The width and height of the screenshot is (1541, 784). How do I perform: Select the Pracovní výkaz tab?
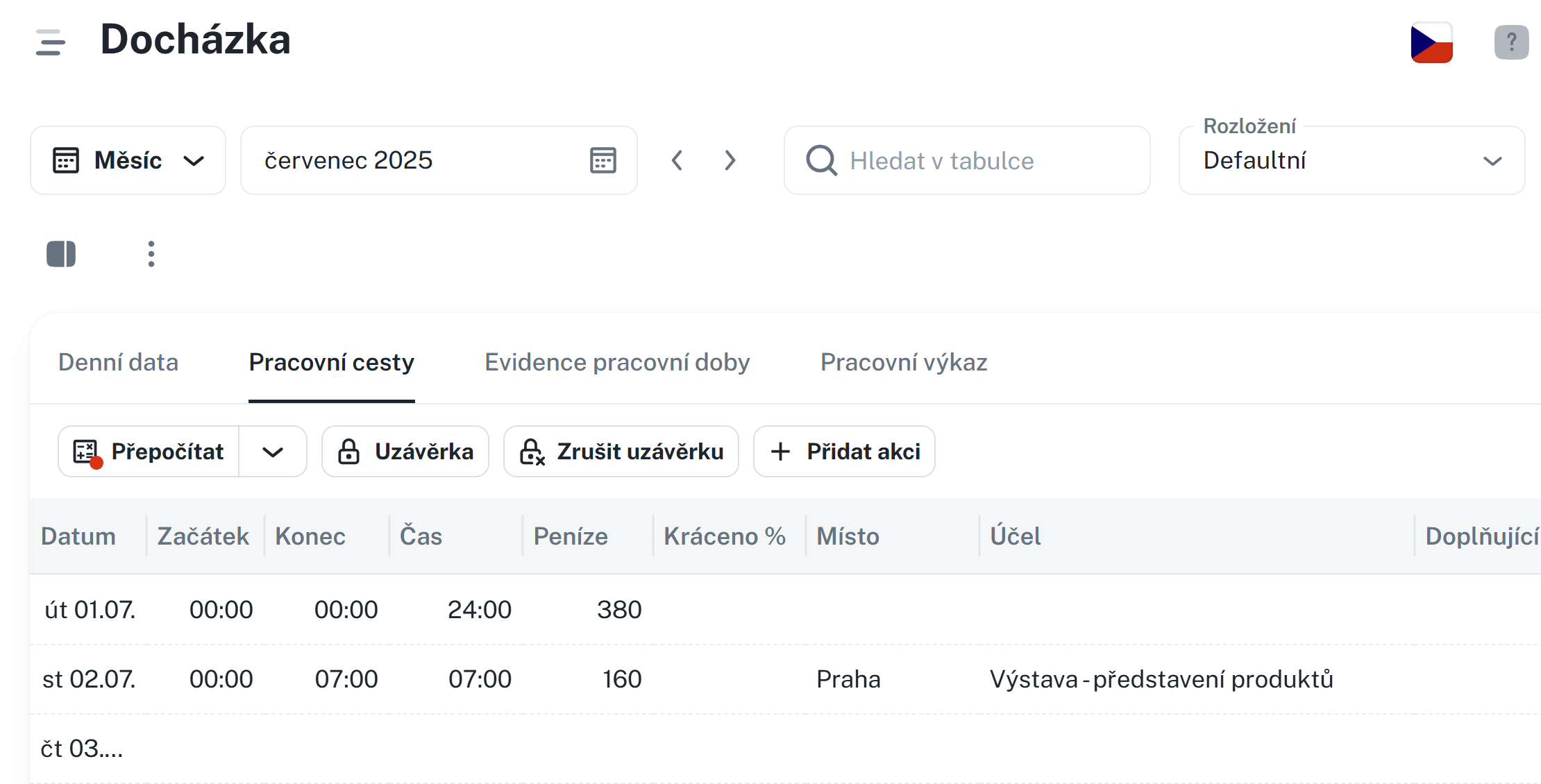(903, 362)
